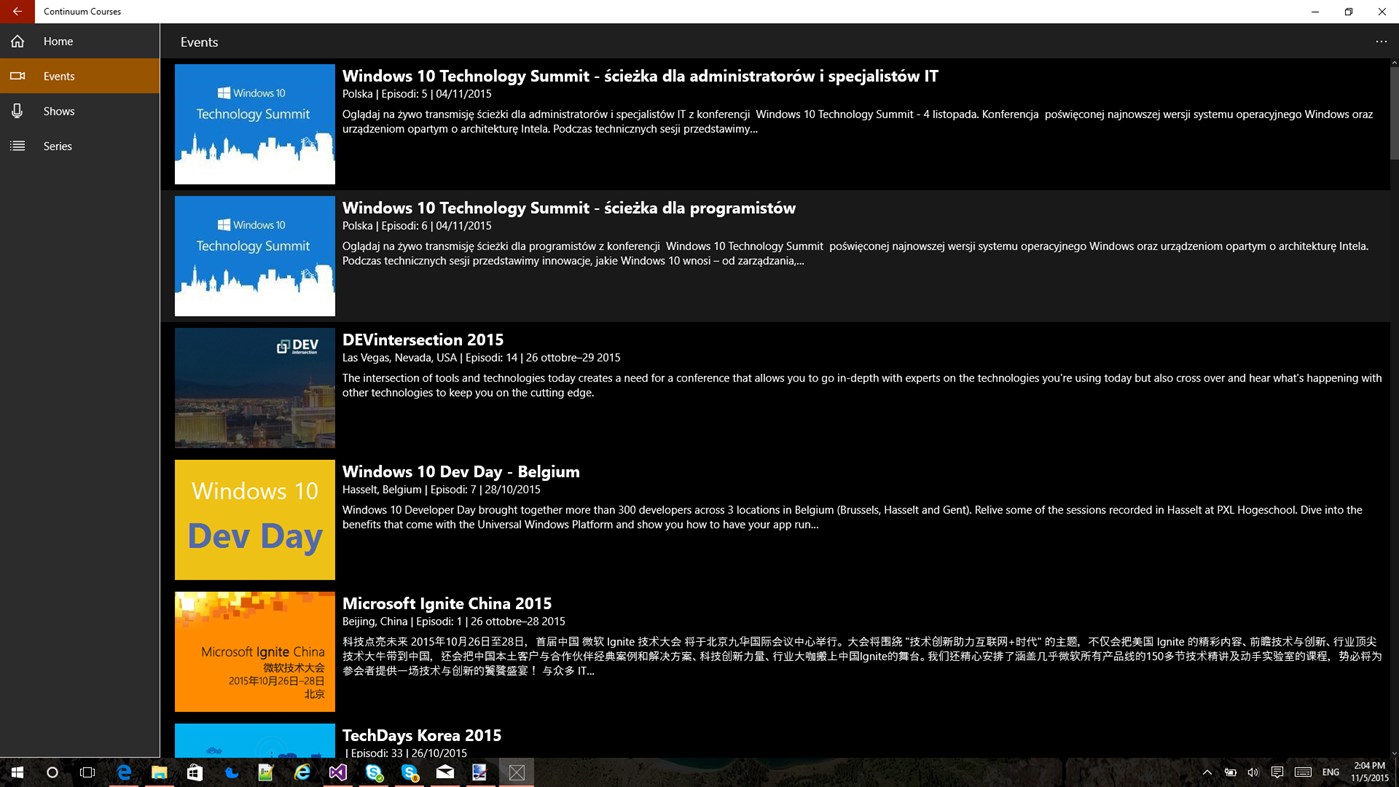
Task: Open Task View in the taskbar
Action: (88, 772)
